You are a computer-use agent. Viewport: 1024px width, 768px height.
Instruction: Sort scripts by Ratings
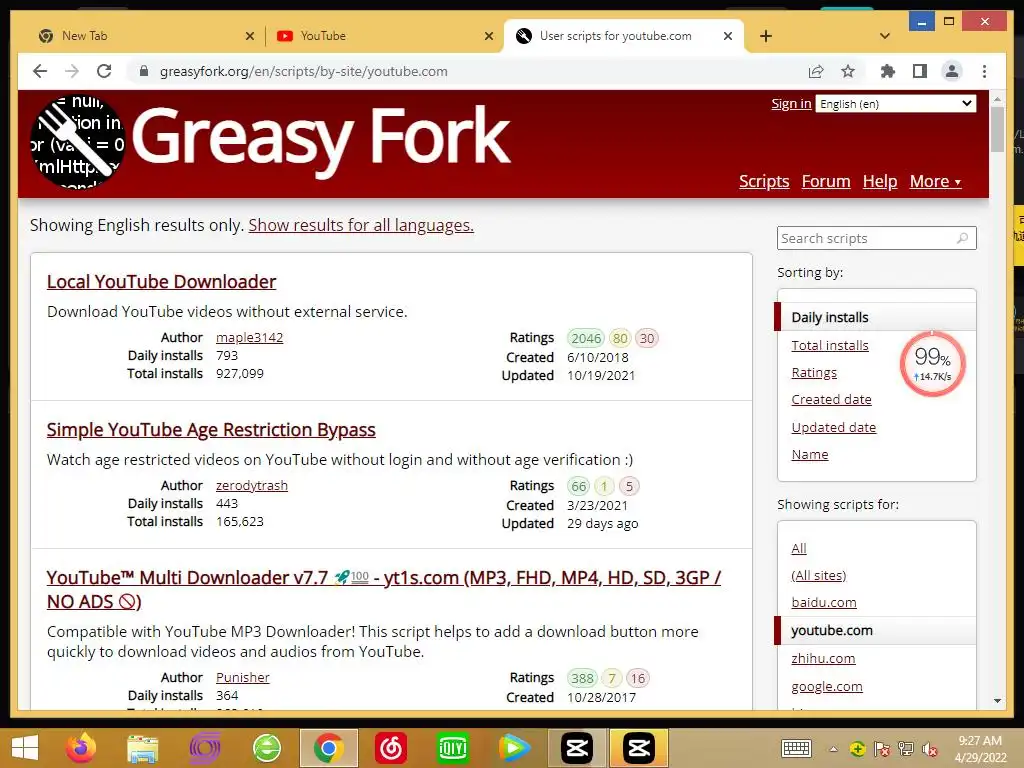point(814,373)
